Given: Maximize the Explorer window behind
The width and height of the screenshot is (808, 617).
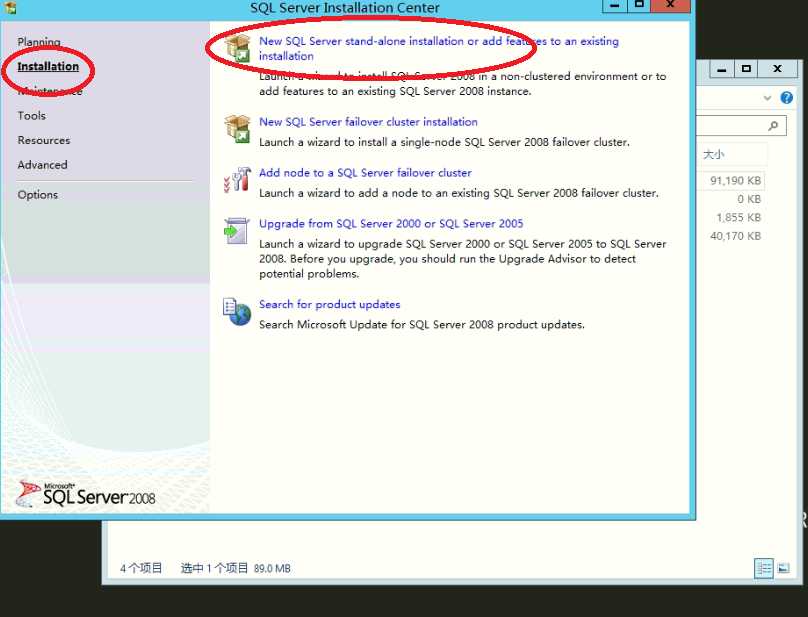Looking at the screenshot, I should pyautogui.click(x=746, y=69).
